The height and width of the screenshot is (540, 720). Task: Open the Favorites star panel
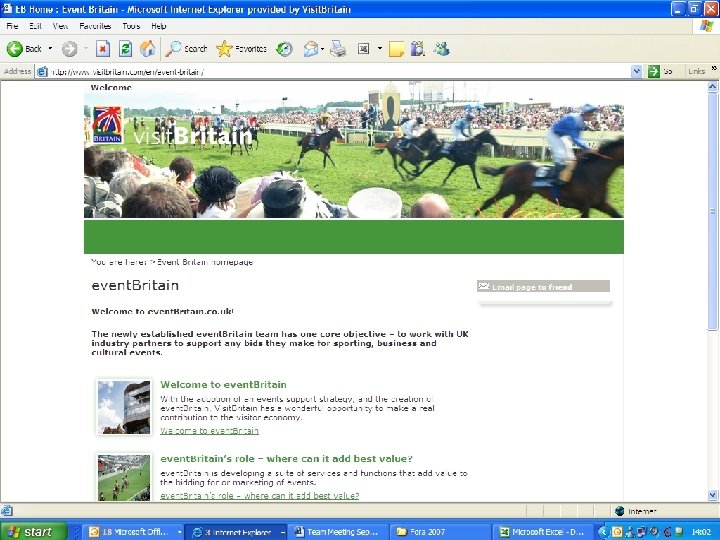242,49
